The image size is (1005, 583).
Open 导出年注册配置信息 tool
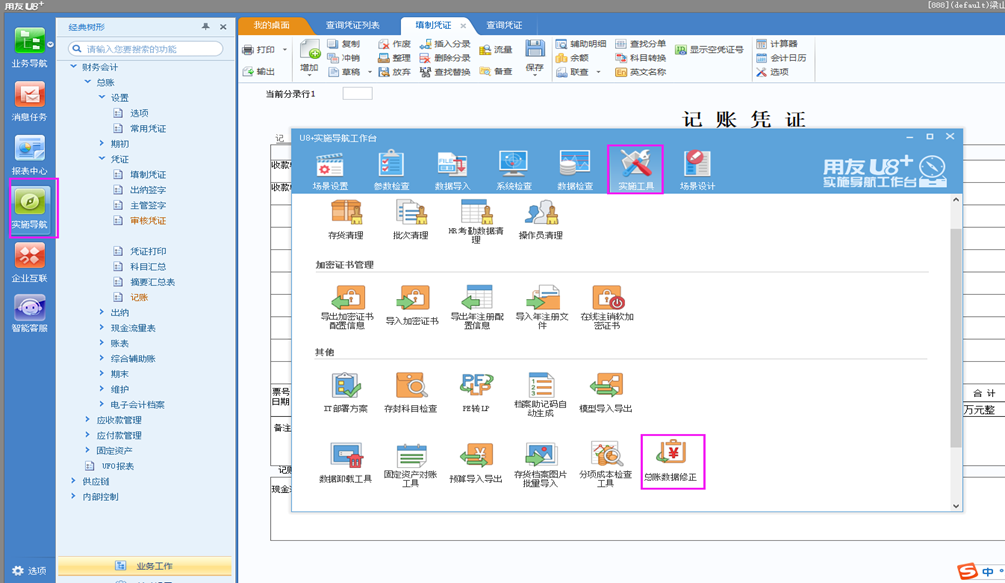point(477,308)
